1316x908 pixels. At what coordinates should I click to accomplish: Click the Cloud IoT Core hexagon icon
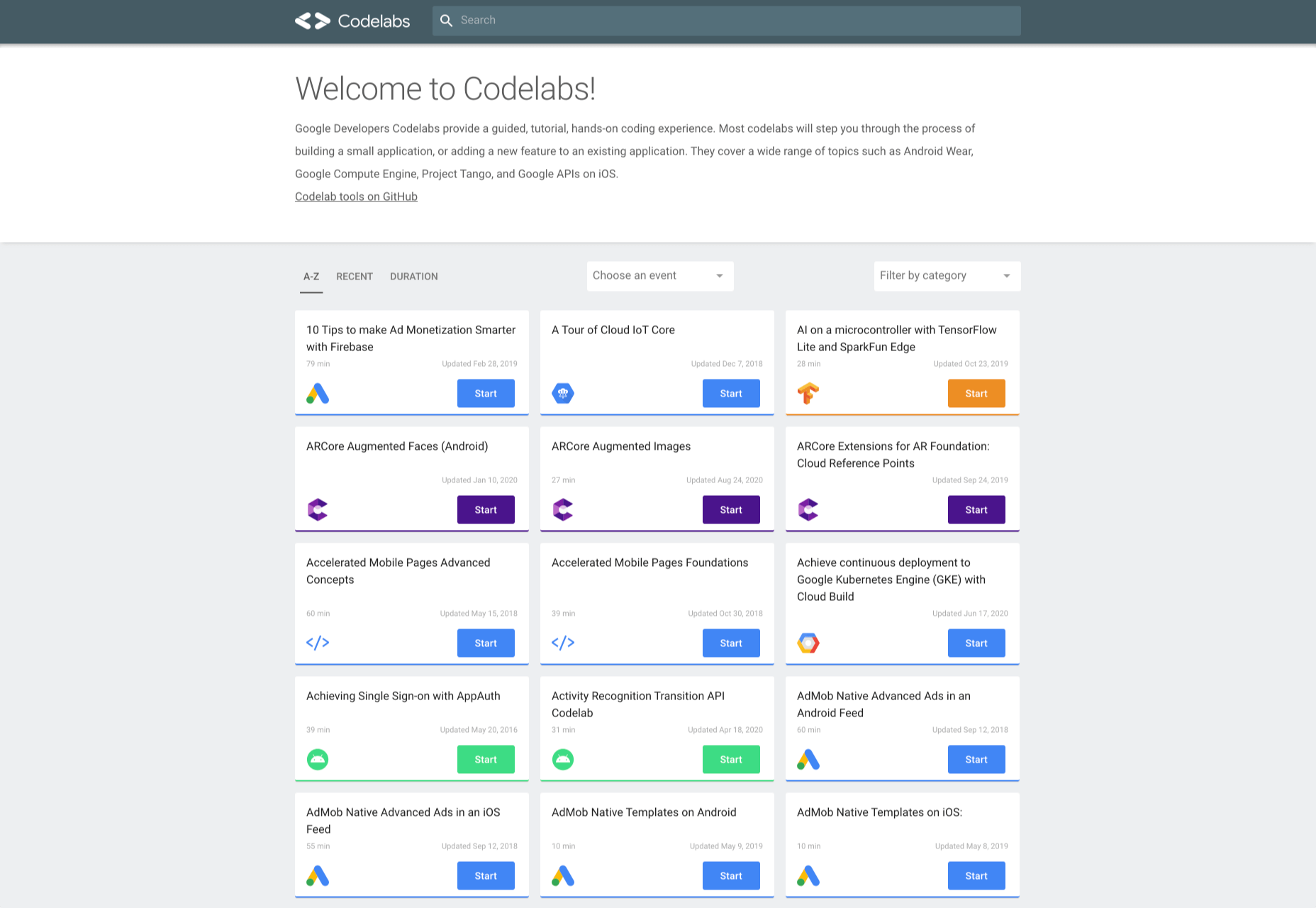click(563, 393)
